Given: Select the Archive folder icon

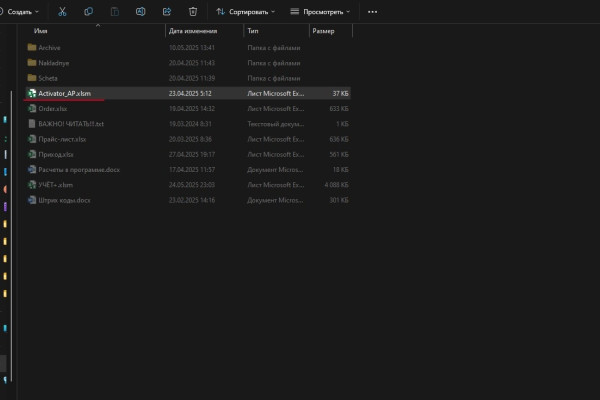Looking at the screenshot, I should 32,47.
